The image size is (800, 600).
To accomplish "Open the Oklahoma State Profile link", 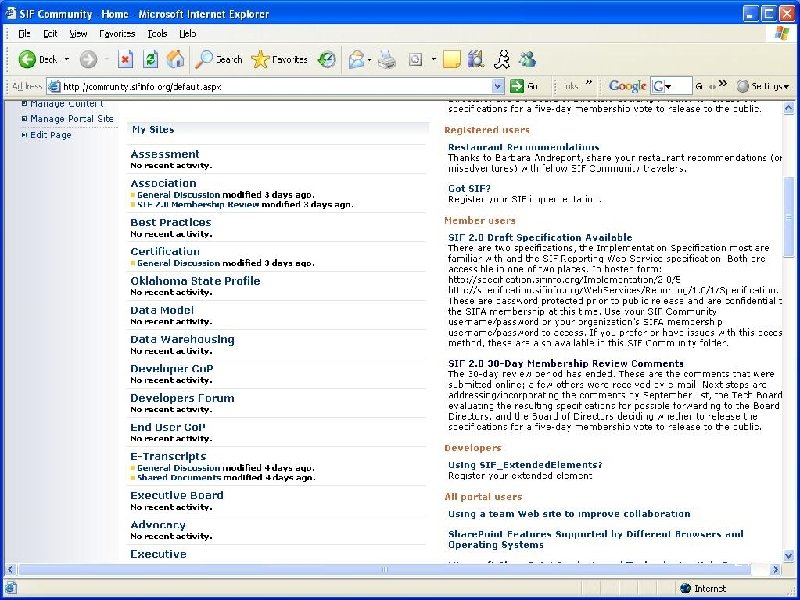I will click(195, 281).
